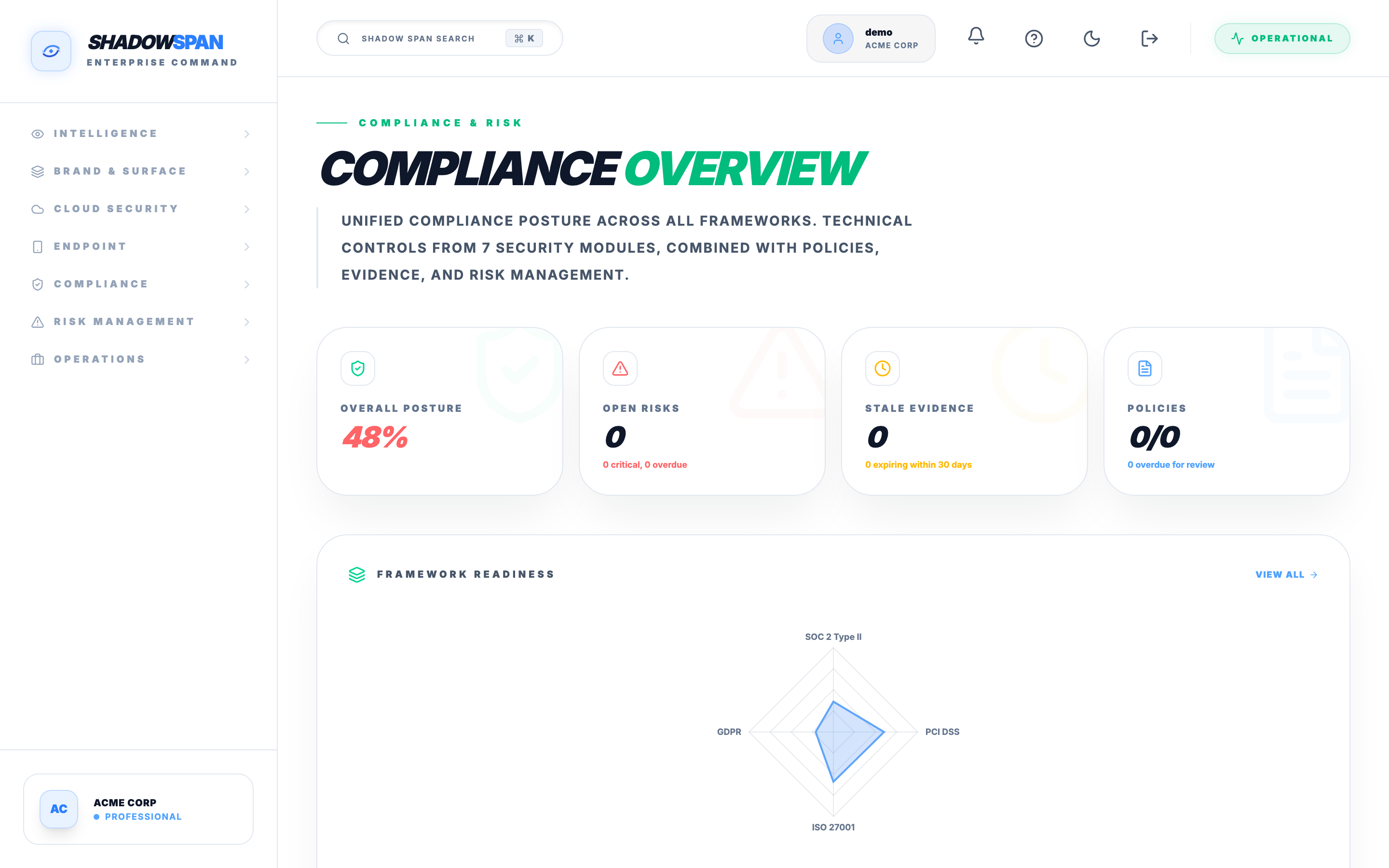Toggle dark mode with the moon icon

pos(1092,39)
